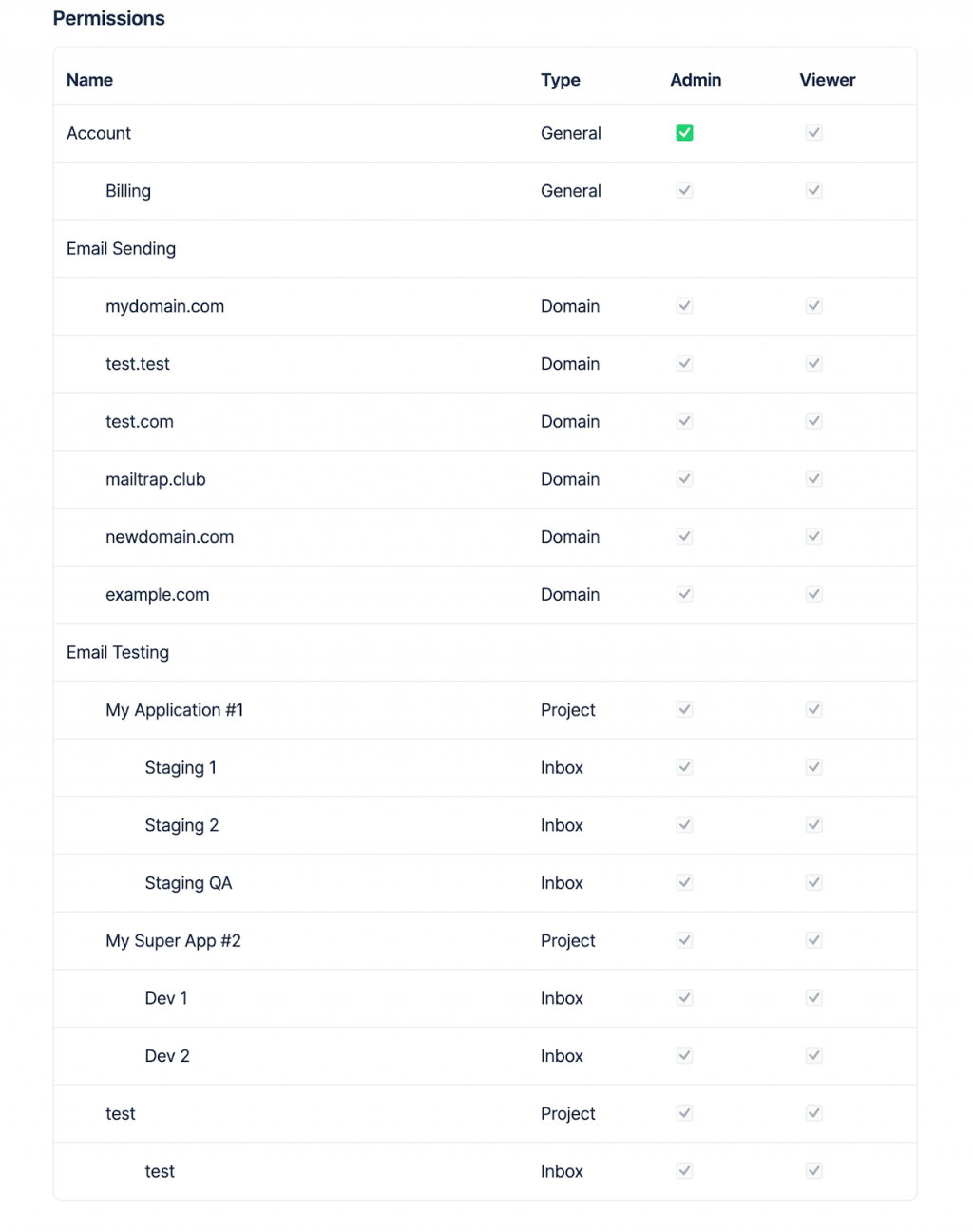This screenshot has width=973, height=1232.
Task: Select the Email Sending section row
Action: pos(122,249)
